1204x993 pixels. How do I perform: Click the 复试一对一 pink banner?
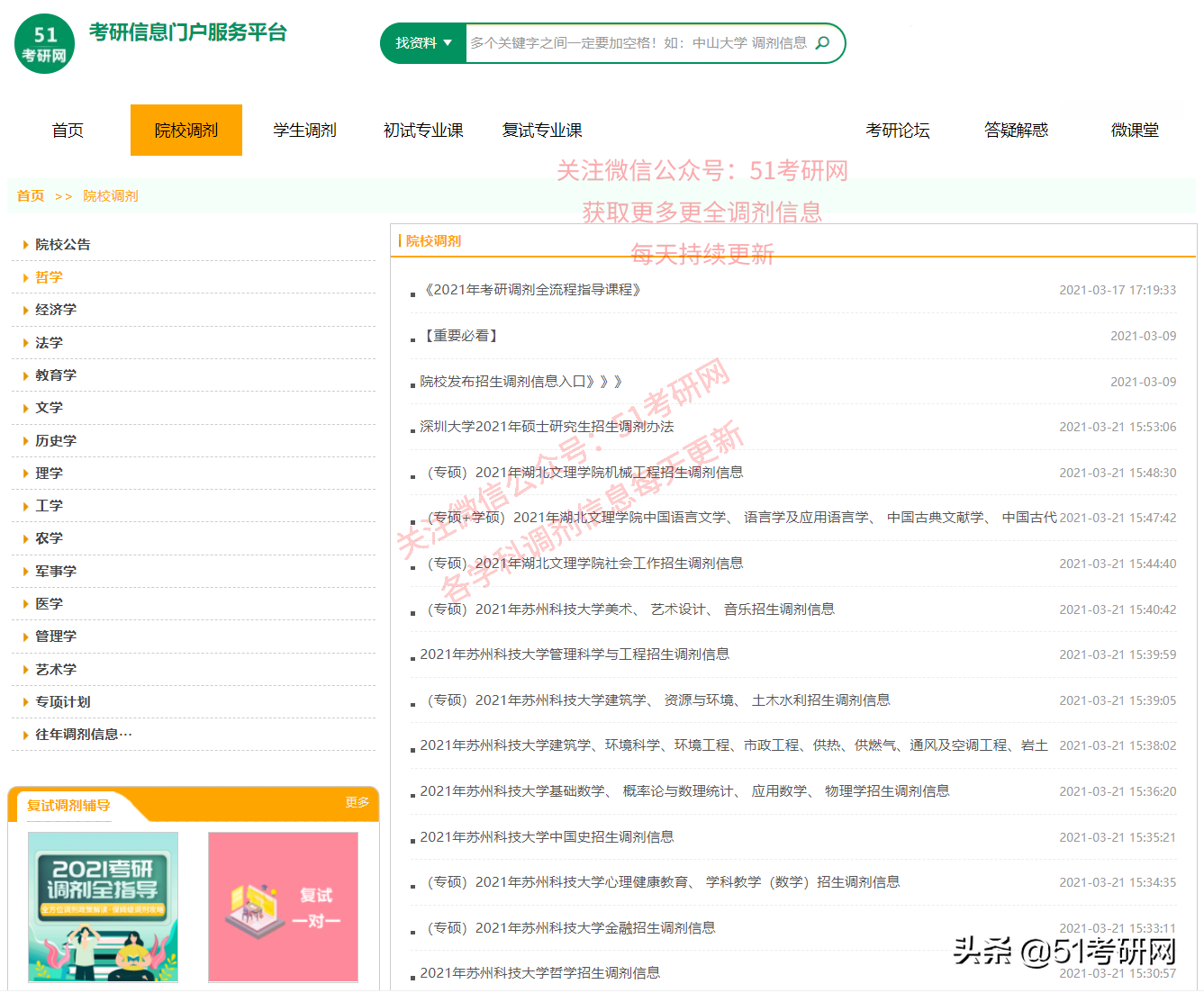[x=283, y=907]
